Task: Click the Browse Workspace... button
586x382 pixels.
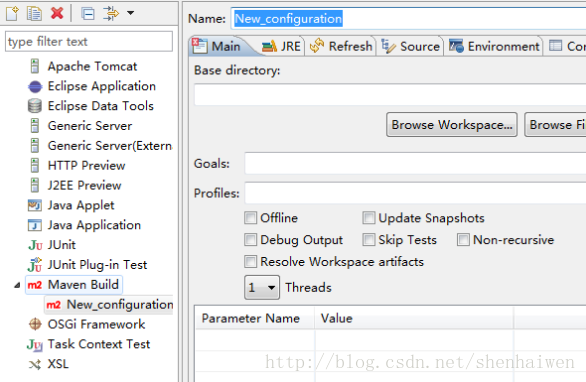Action: pos(452,124)
